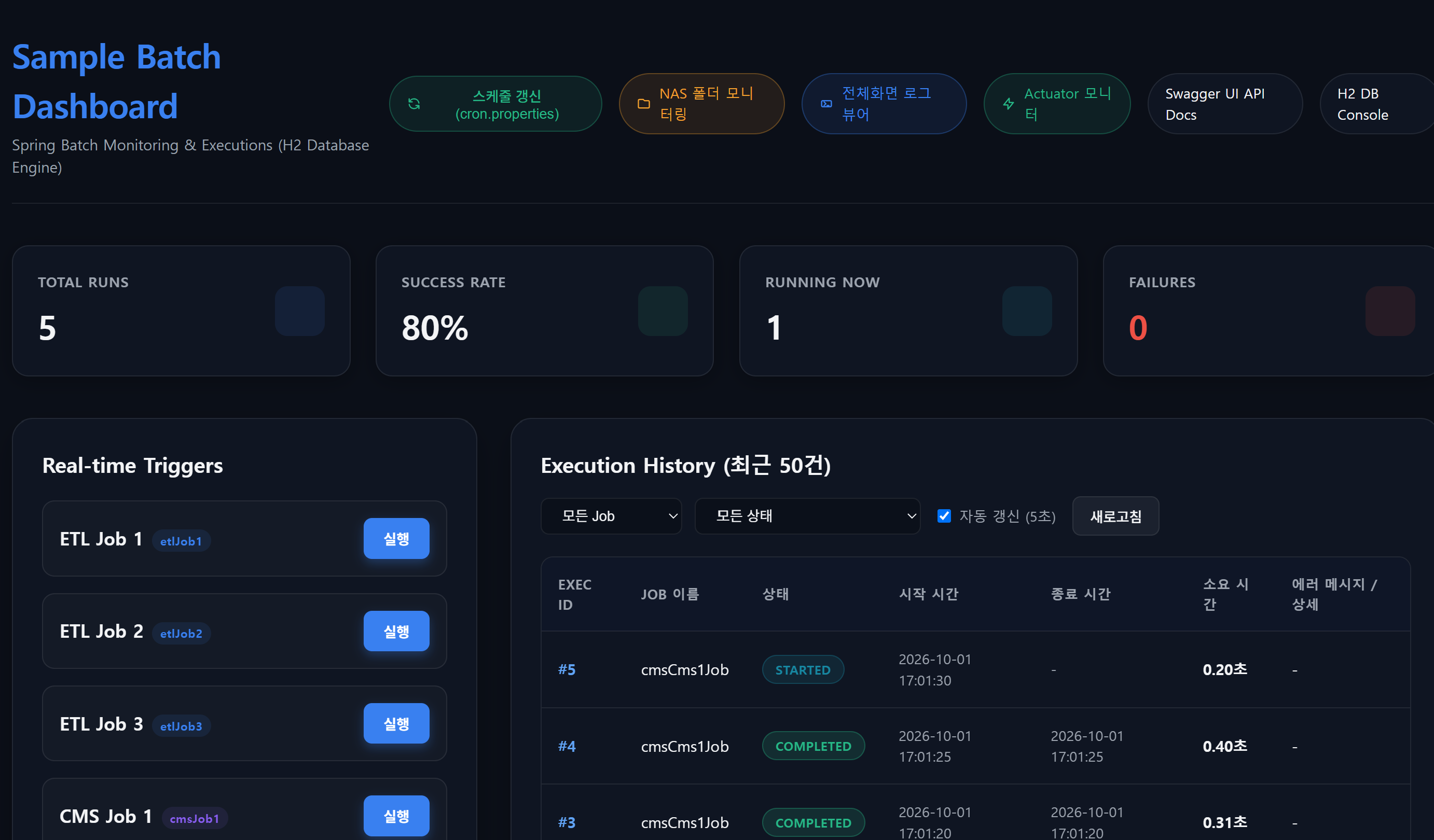Click cmsCms1Job name in row #5
Image resolution: width=1434 pixels, height=840 pixels.
click(685, 670)
